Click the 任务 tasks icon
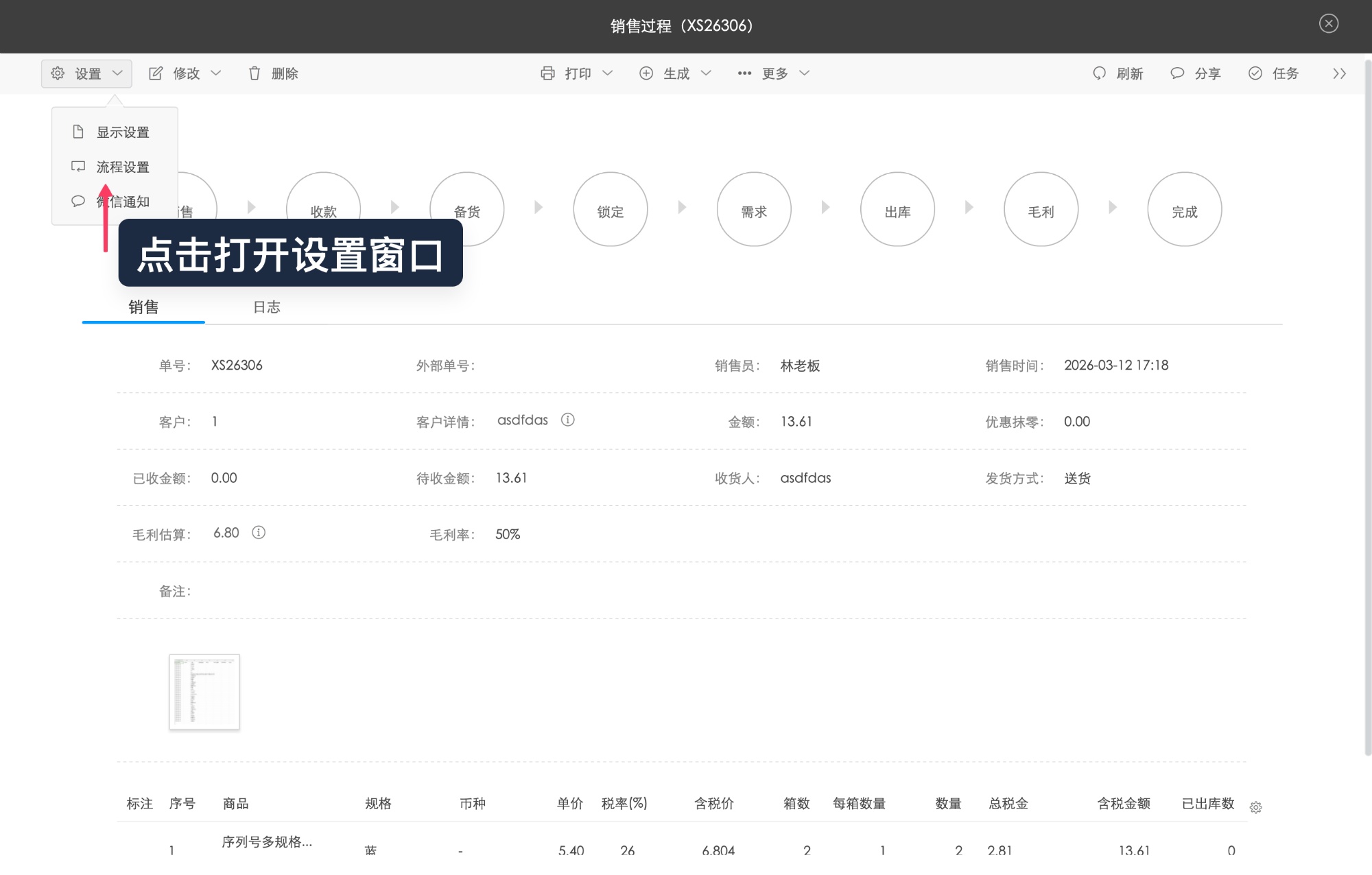The image size is (1372, 875). tap(1256, 73)
